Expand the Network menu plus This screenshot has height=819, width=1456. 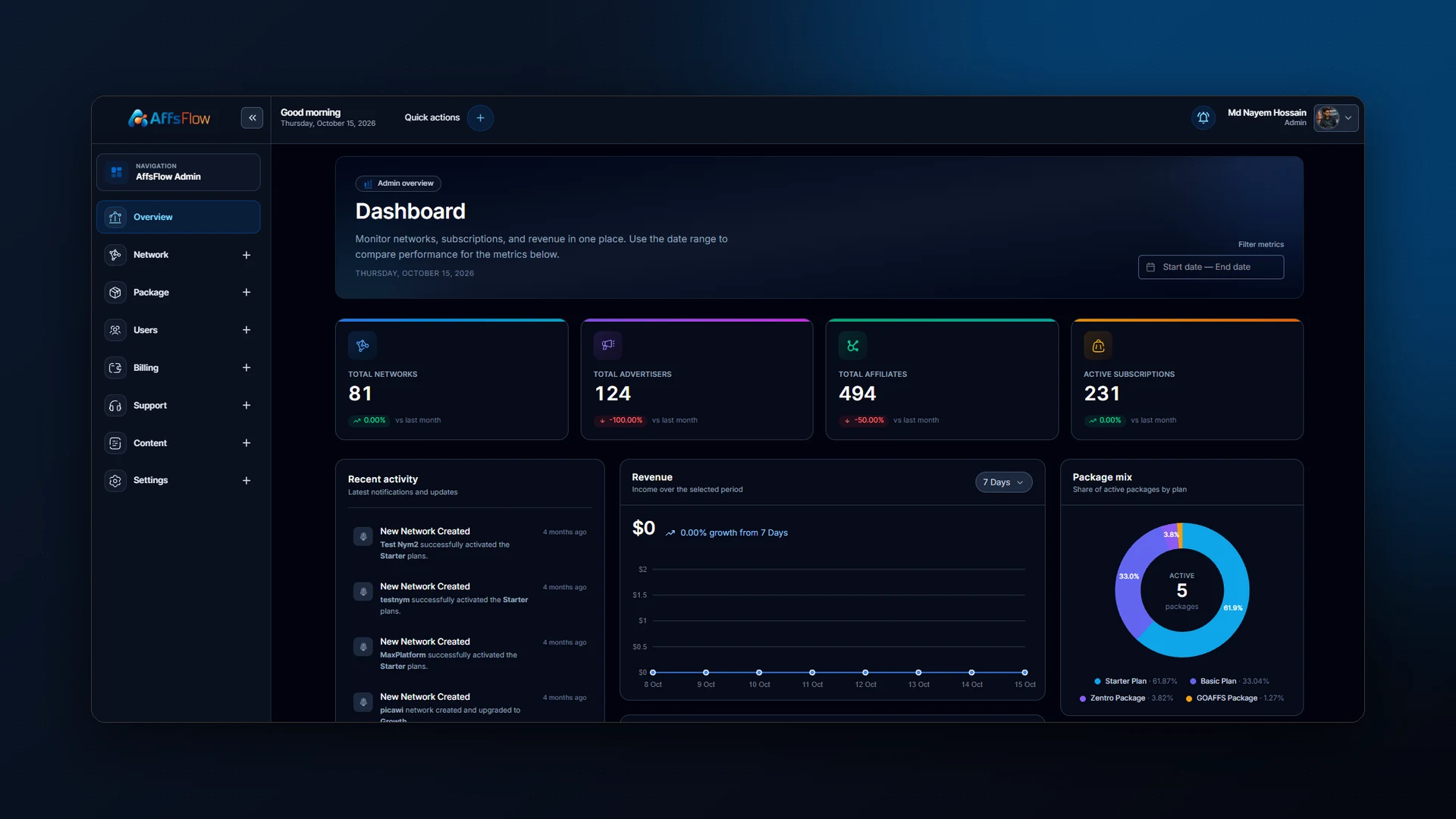[x=246, y=255]
